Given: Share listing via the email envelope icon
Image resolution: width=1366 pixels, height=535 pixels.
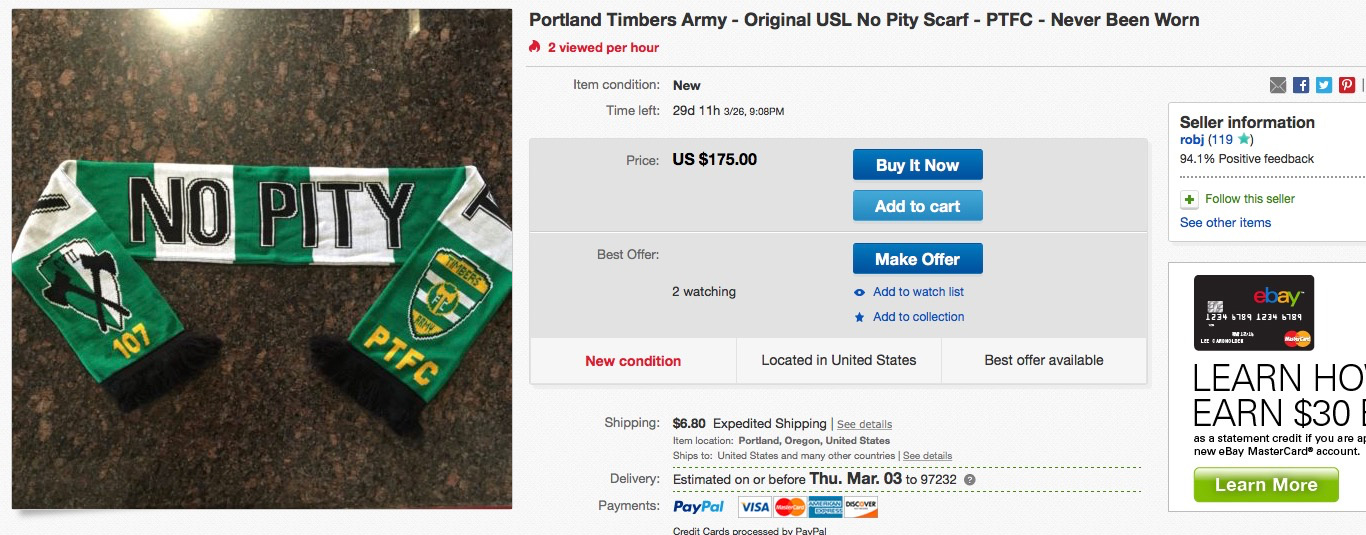Looking at the screenshot, I should point(1278,85).
